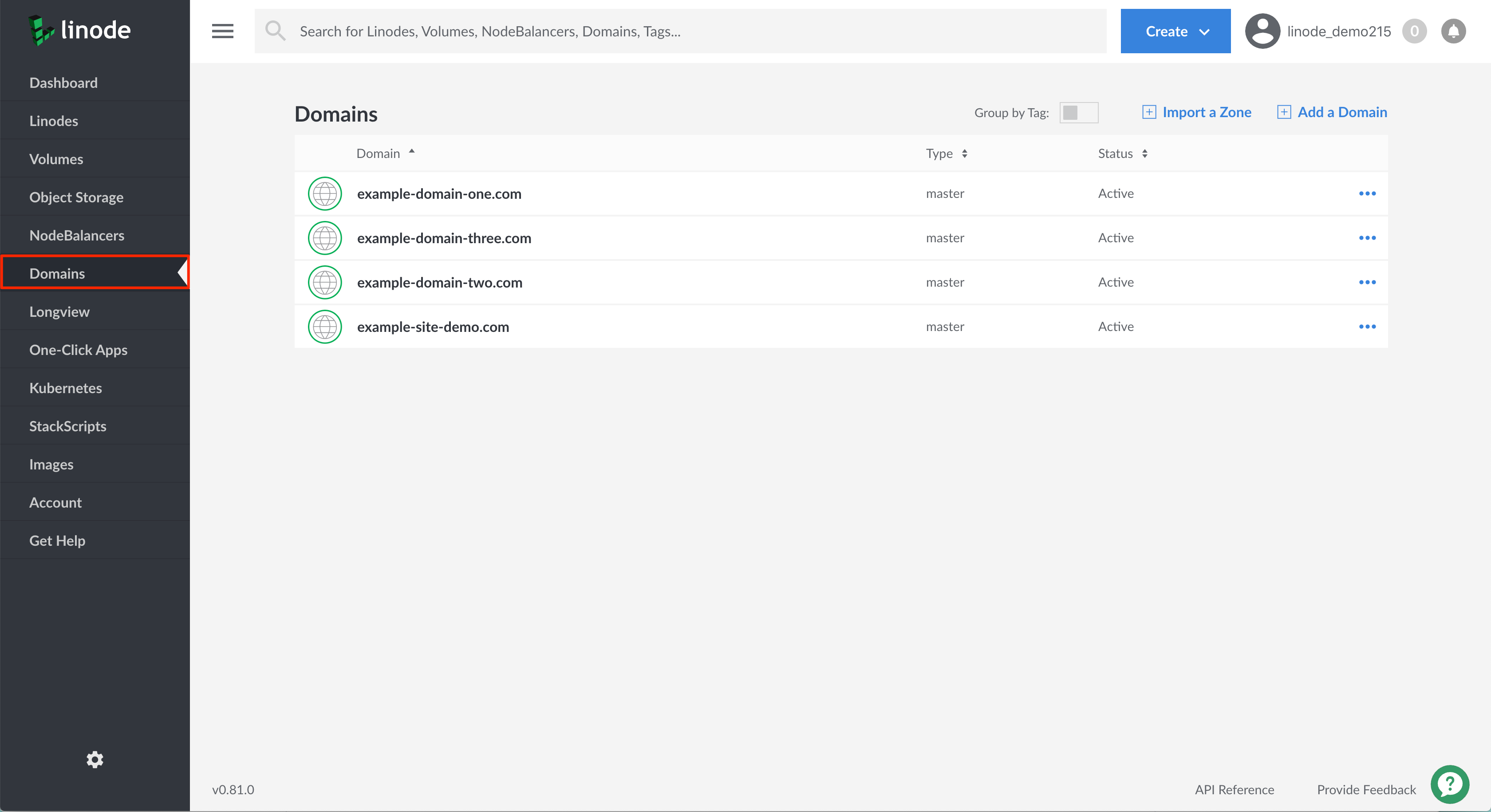Click the Add a Domain button
This screenshot has height=812, width=1491.
click(1331, 112)
